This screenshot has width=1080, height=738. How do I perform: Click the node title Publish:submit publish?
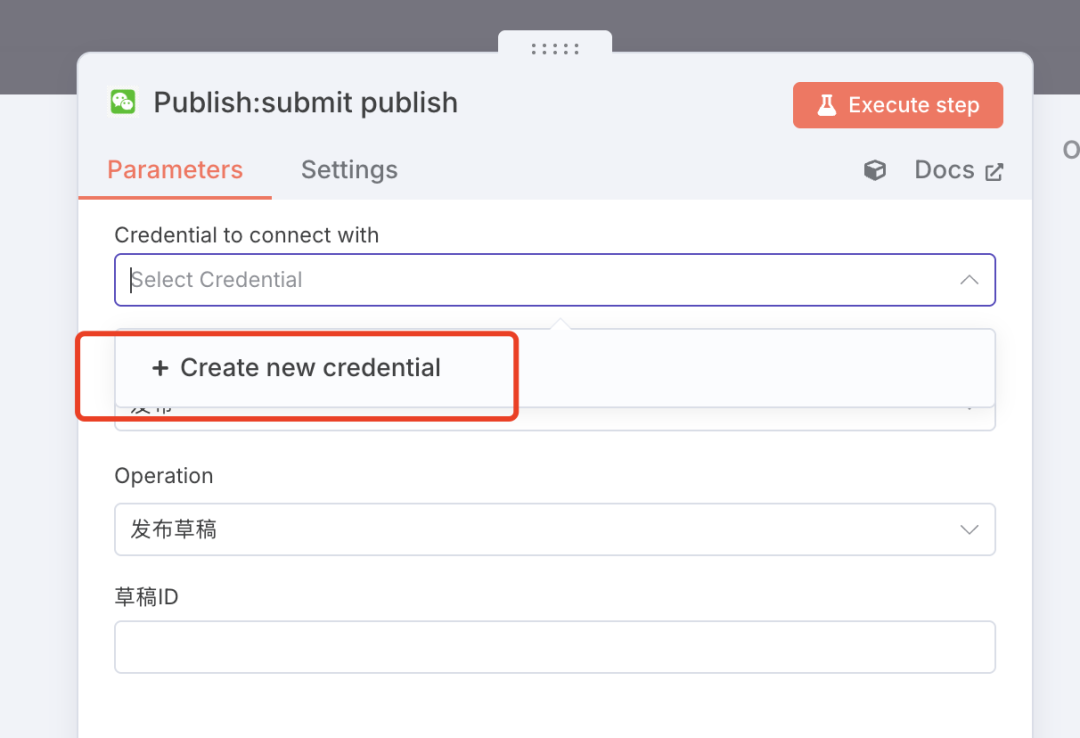tap(305, 103)
